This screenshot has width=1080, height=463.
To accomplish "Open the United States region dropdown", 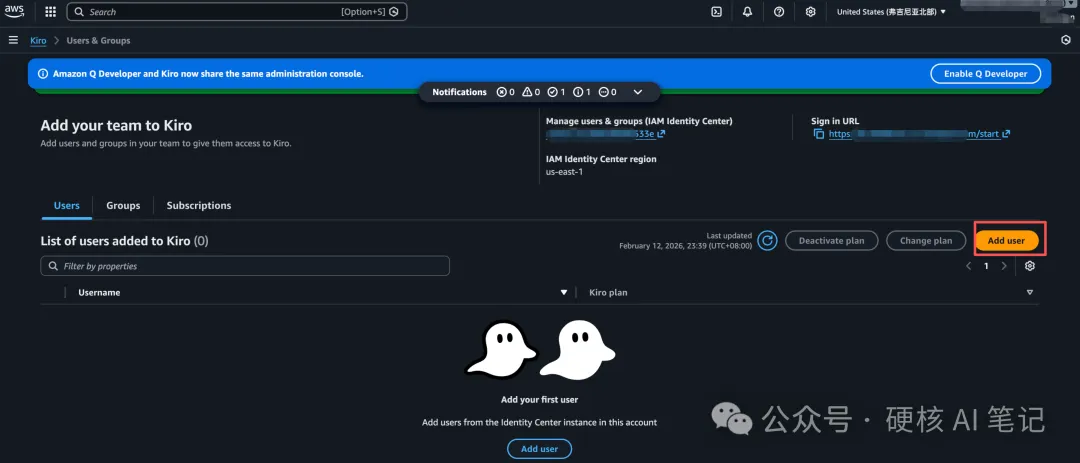I will click(890, 12).
